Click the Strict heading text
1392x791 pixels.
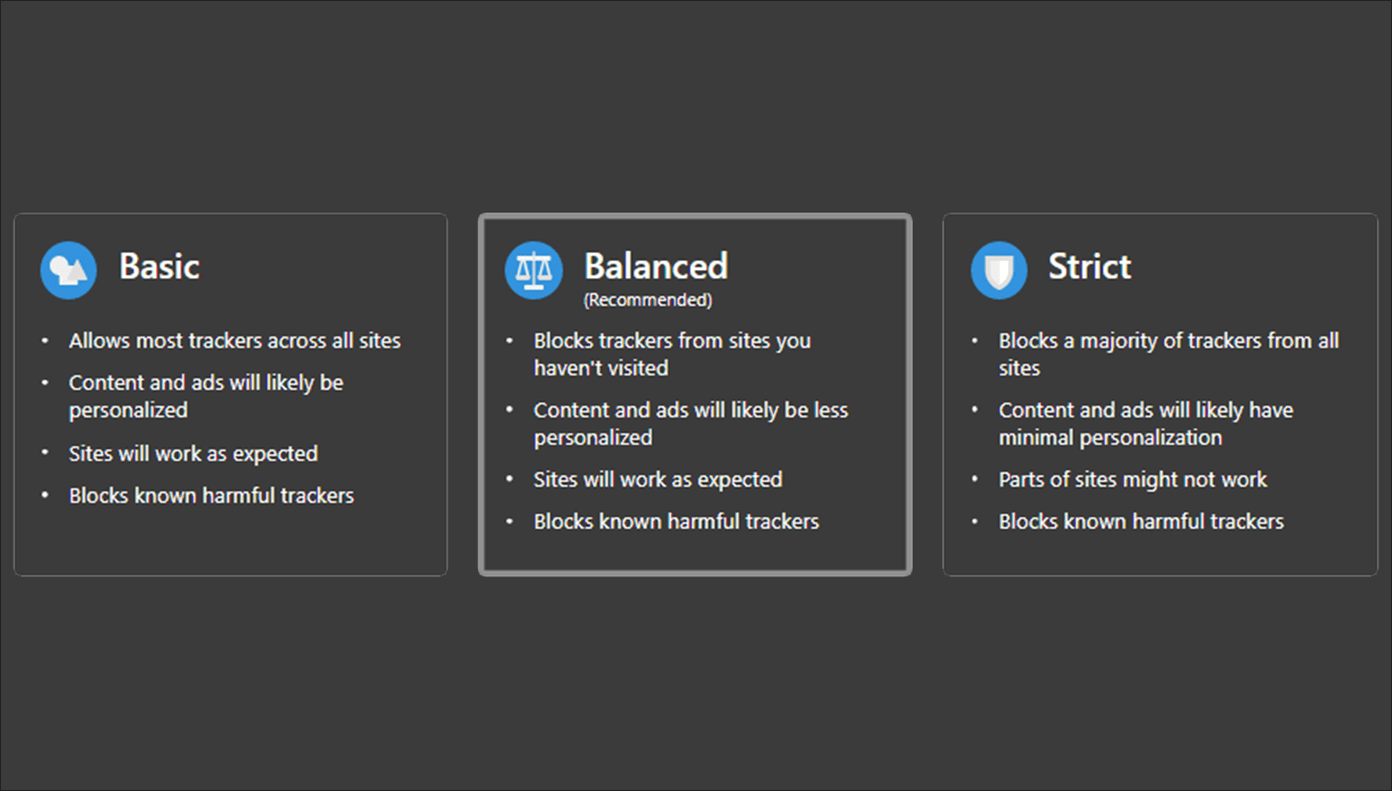click(1090, 266)
